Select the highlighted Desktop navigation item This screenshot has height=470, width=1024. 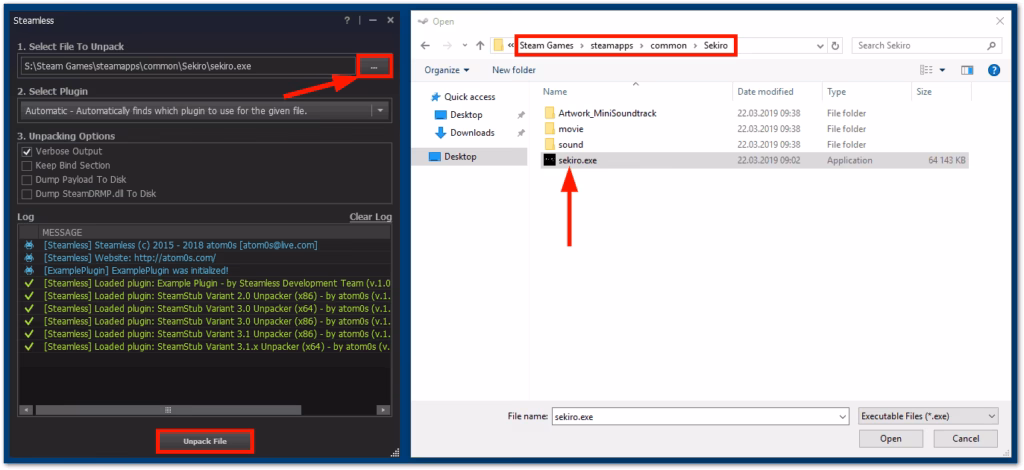470,157
